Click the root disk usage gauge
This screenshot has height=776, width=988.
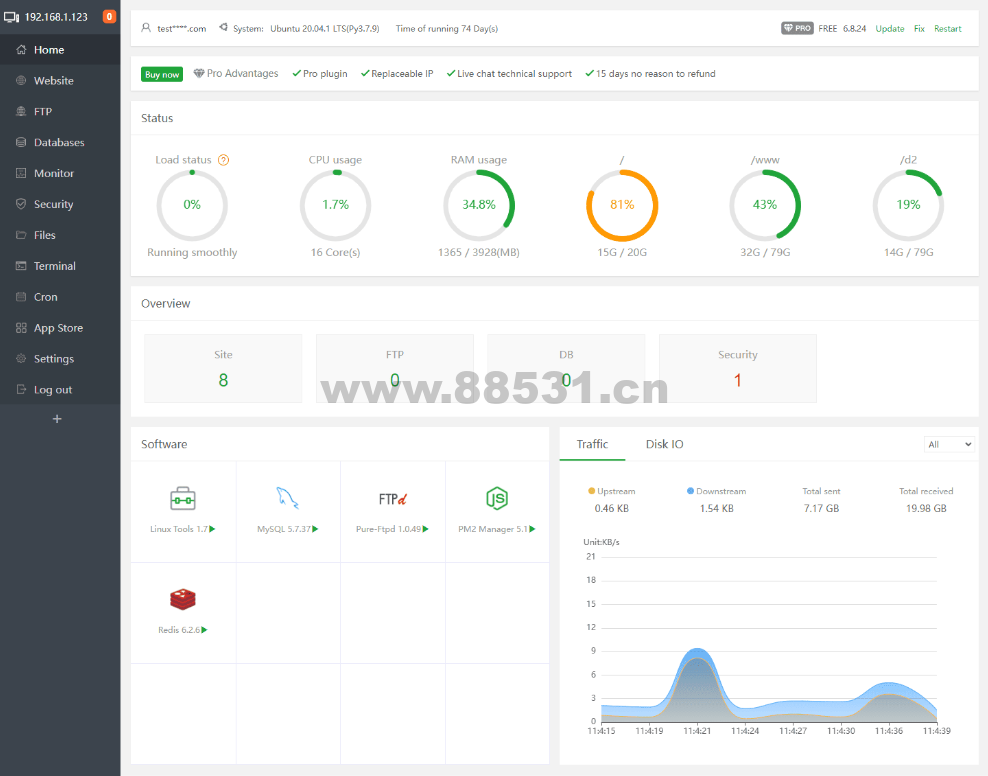pyautogui.click(x=622, y=205)
